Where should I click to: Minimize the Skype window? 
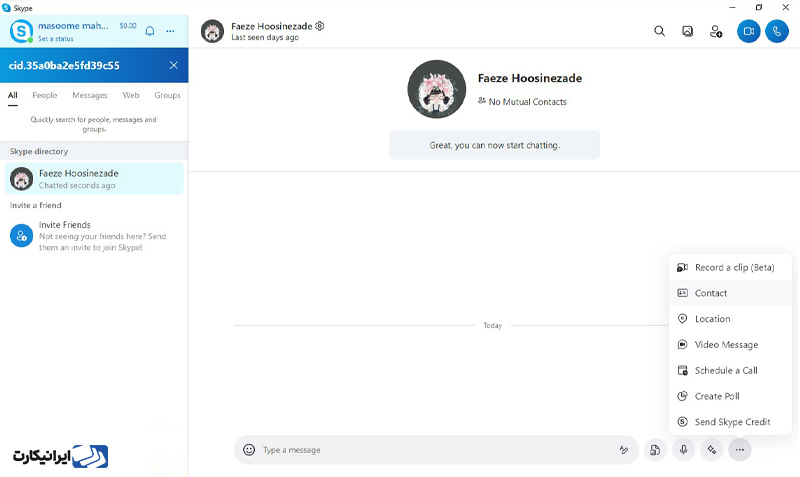[732, 7]
